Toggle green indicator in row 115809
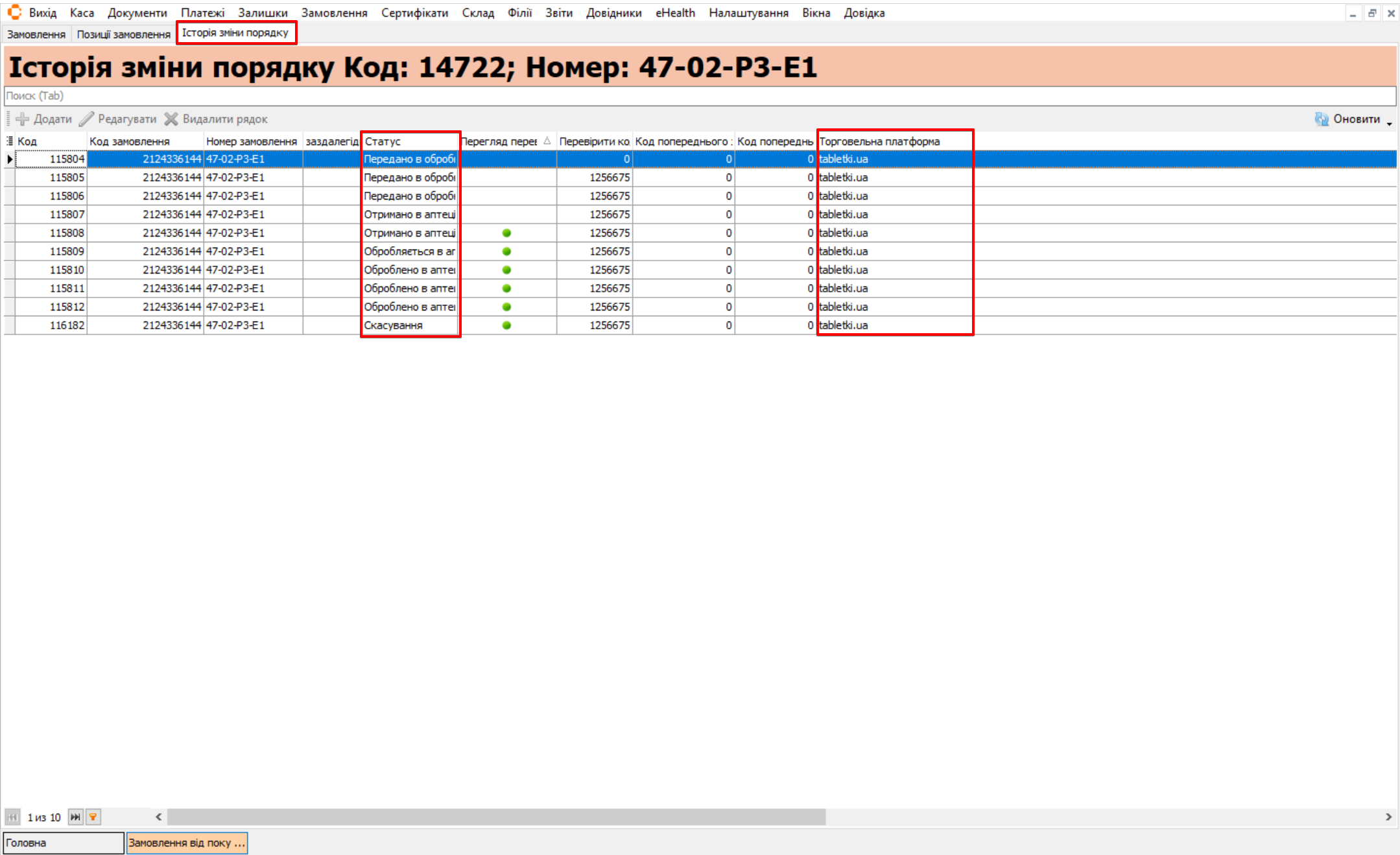Viewport: 1400px width, 855px height. pos(506,252)
